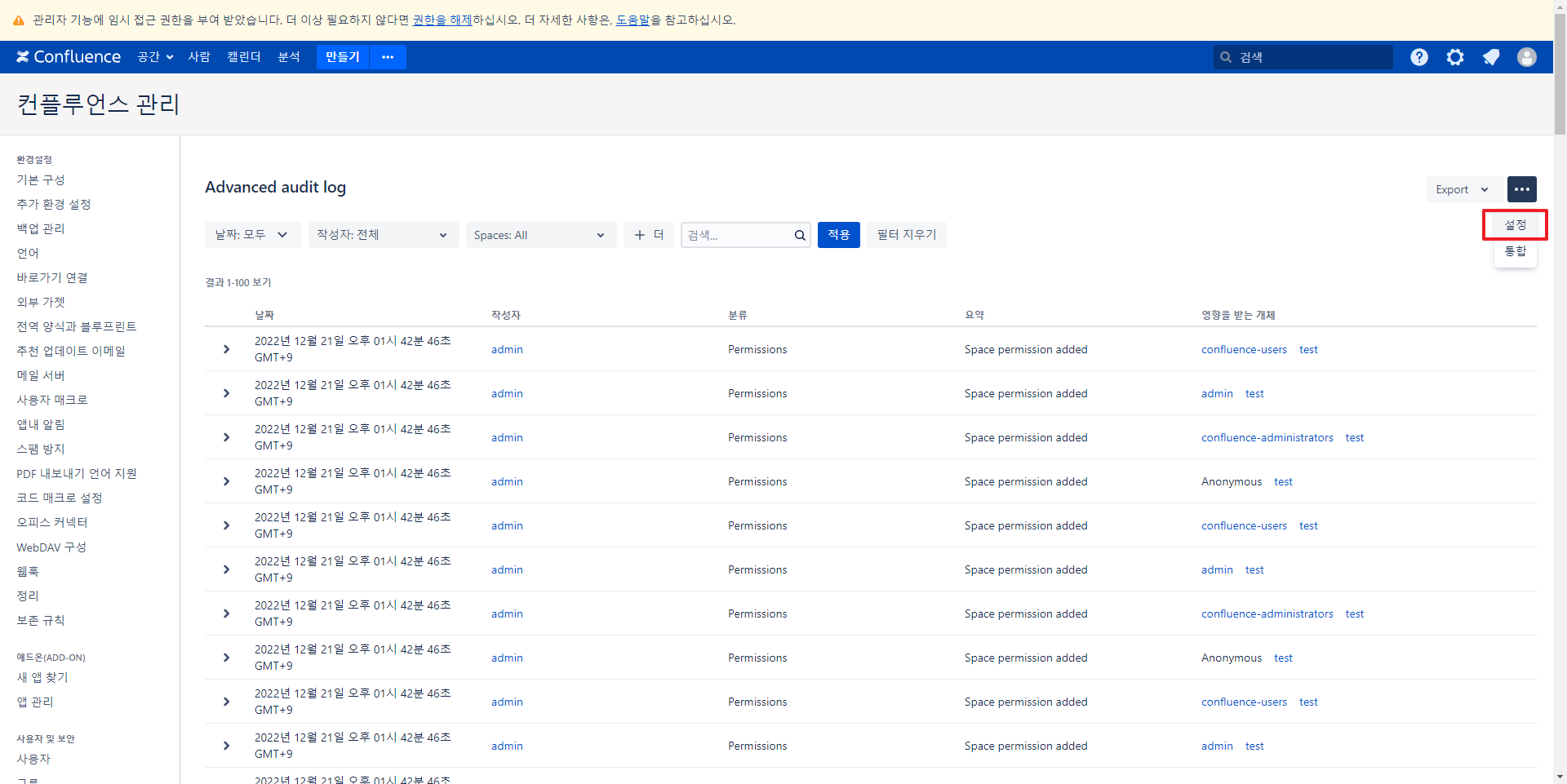Click the three-dot button next to 만들기
1567x784 pixels.
point(388,57)
